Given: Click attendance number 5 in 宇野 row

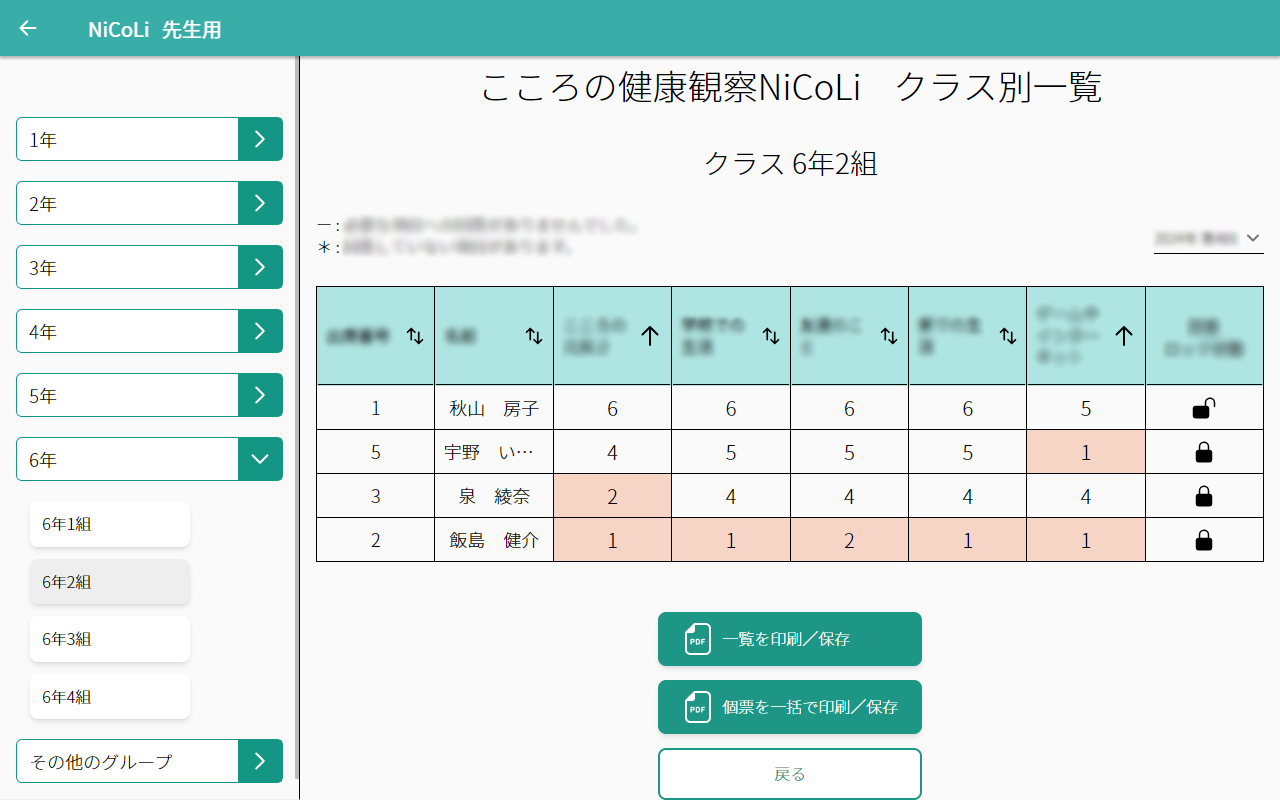Looking at the screenshot, I should point(376,452).
